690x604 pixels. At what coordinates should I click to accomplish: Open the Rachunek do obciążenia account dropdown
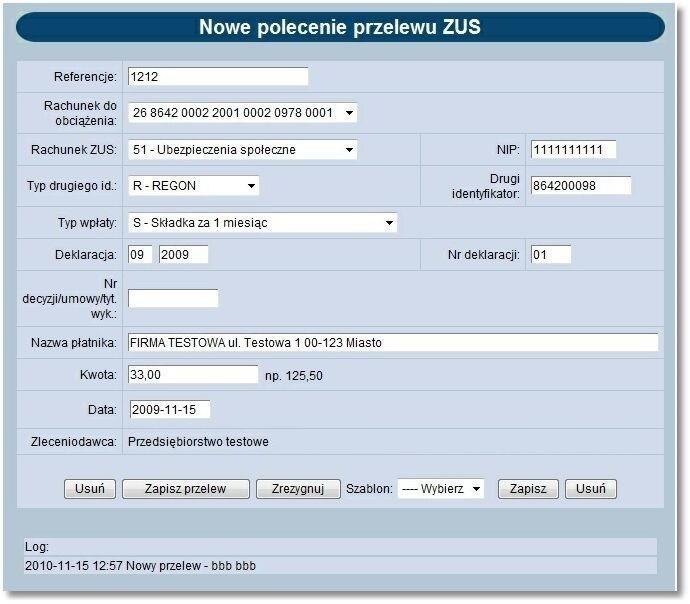pyautogui.click(x=242, y=113)
